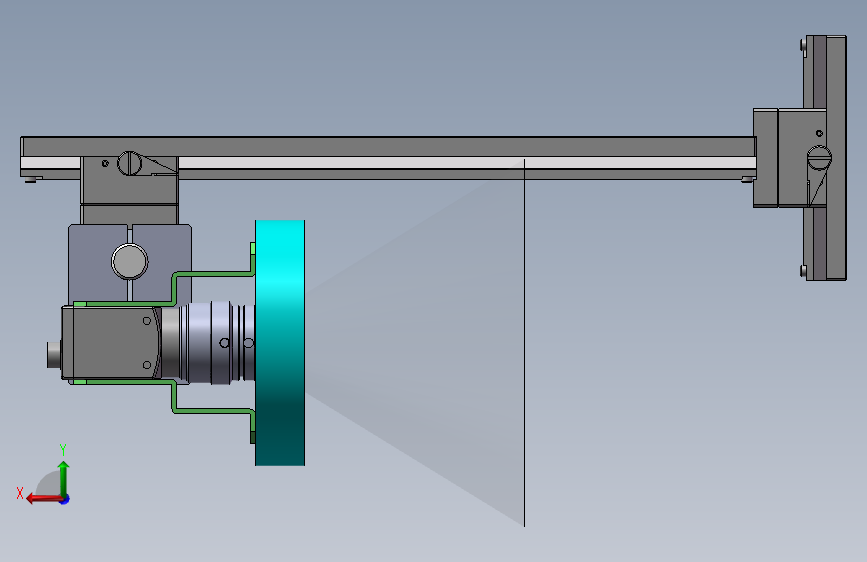Click the 'Y' axis label
867x562 pixels.
click(x=62, y=449)
